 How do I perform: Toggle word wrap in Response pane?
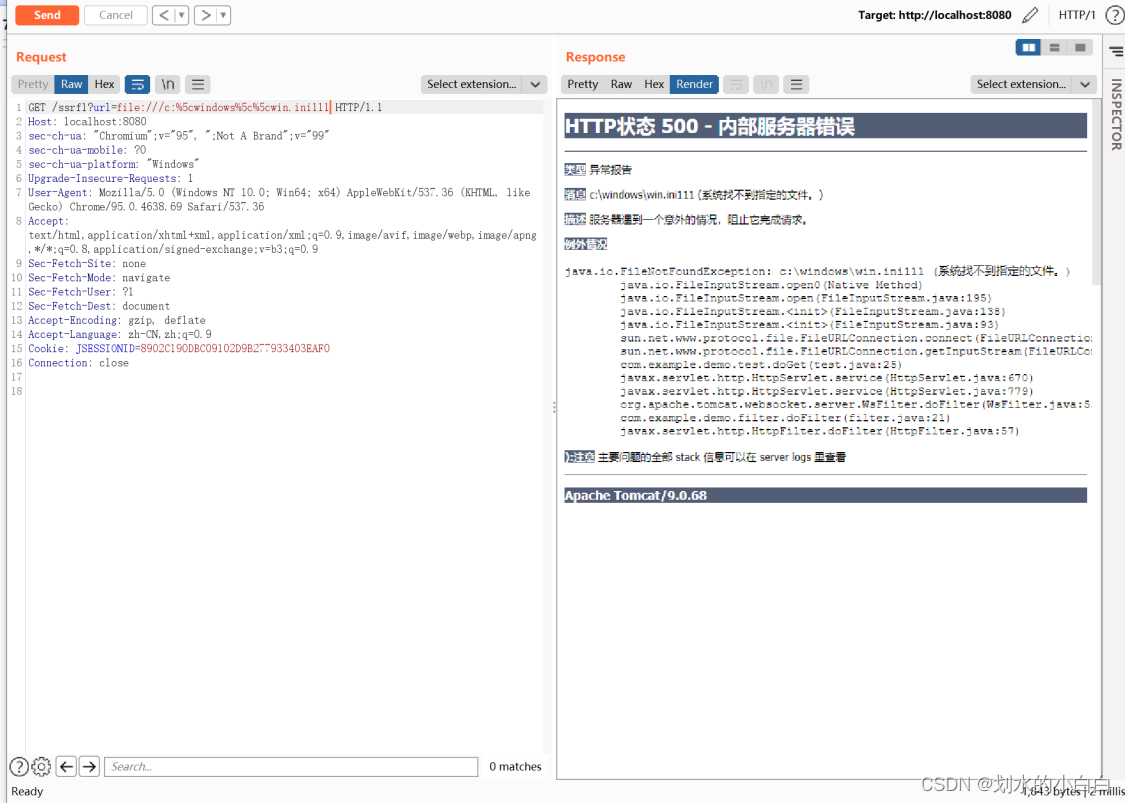[x=736, y=84]
